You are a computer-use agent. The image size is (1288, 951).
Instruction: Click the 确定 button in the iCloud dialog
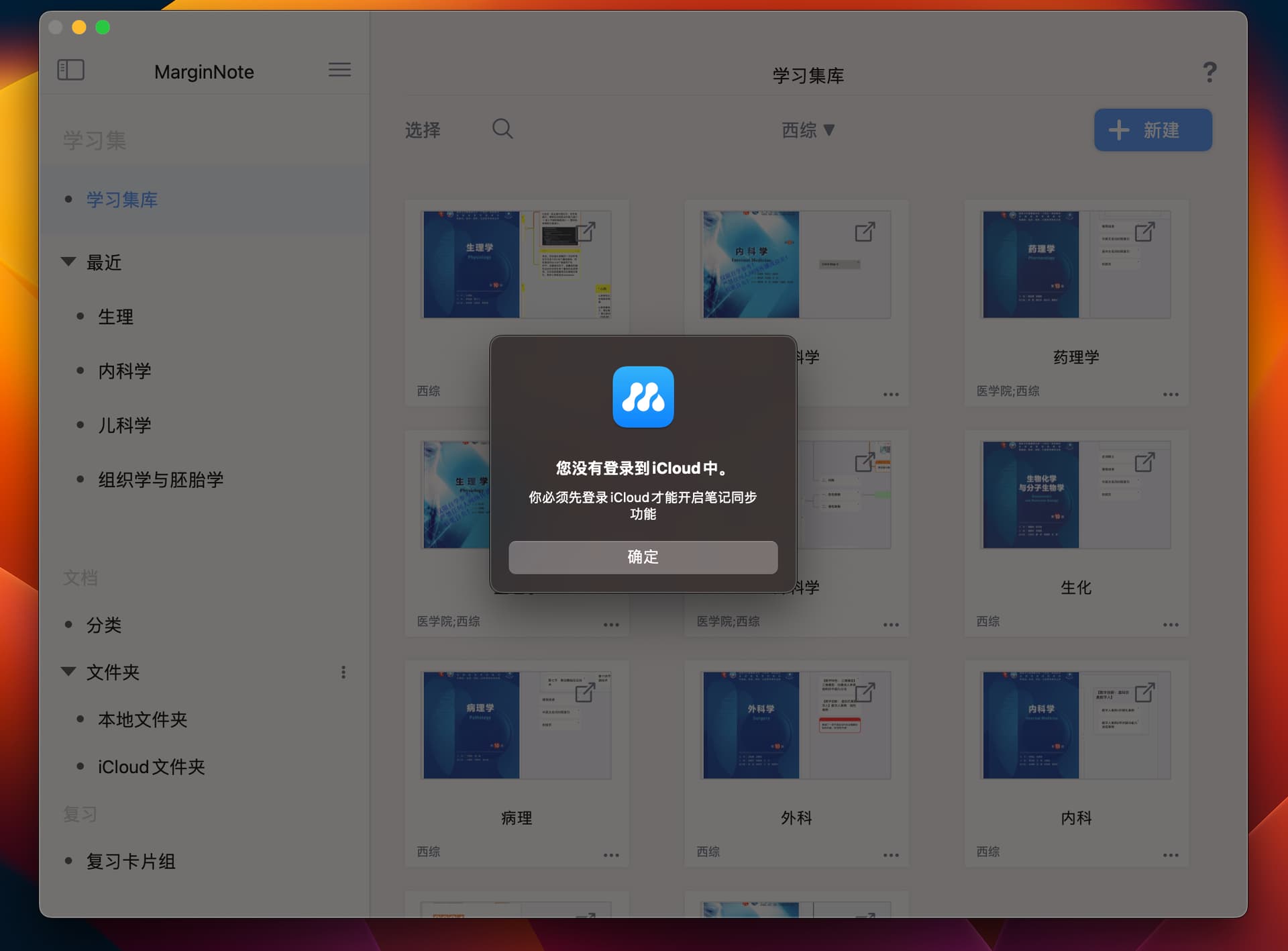click(643, 557)
